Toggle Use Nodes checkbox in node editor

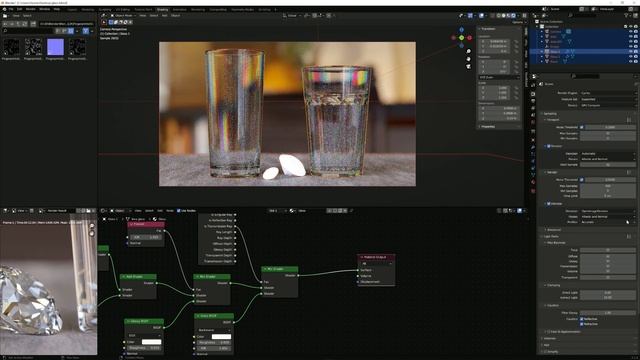179,211
